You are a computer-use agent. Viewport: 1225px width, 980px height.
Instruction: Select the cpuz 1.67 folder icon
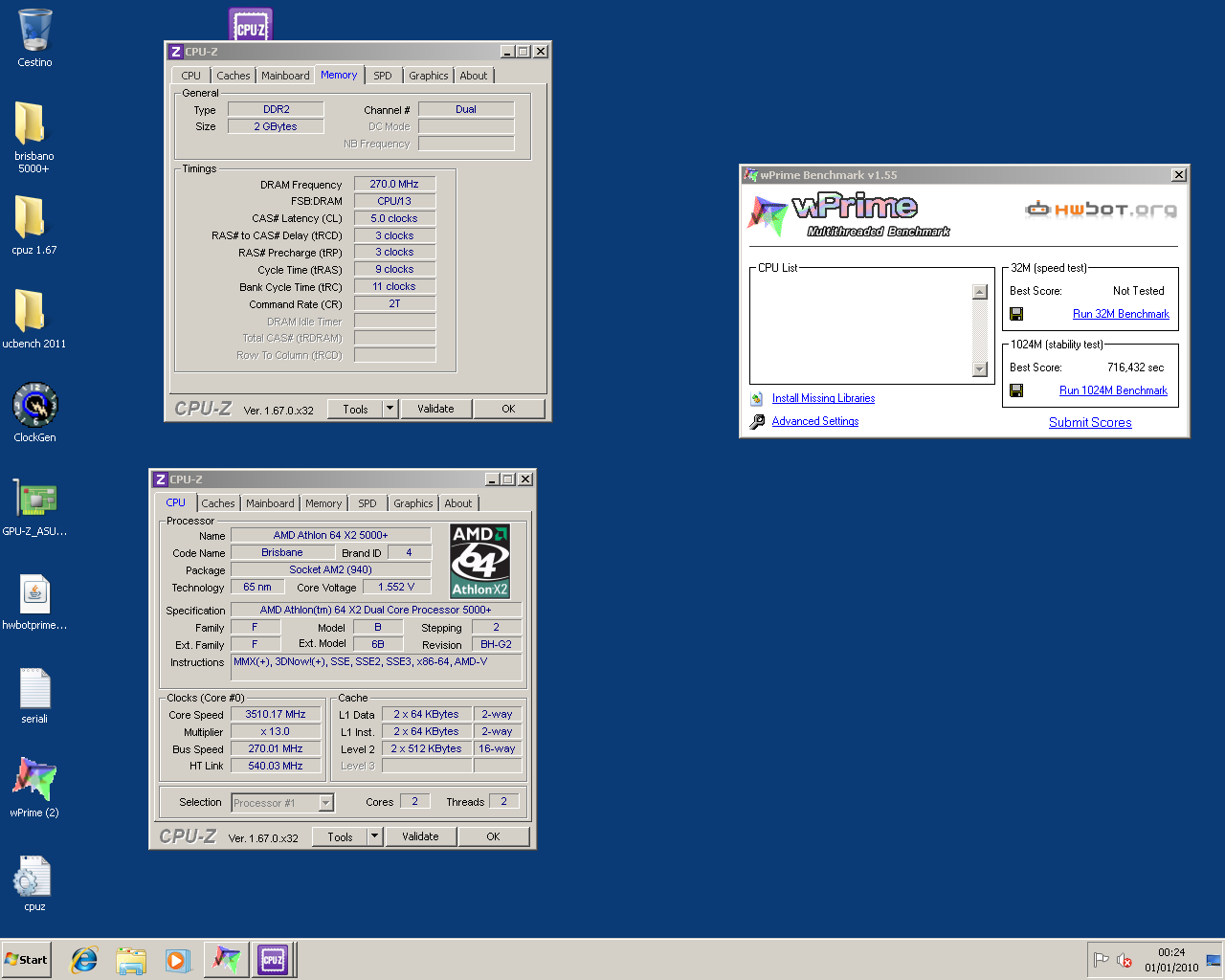[x=30, y=218]
